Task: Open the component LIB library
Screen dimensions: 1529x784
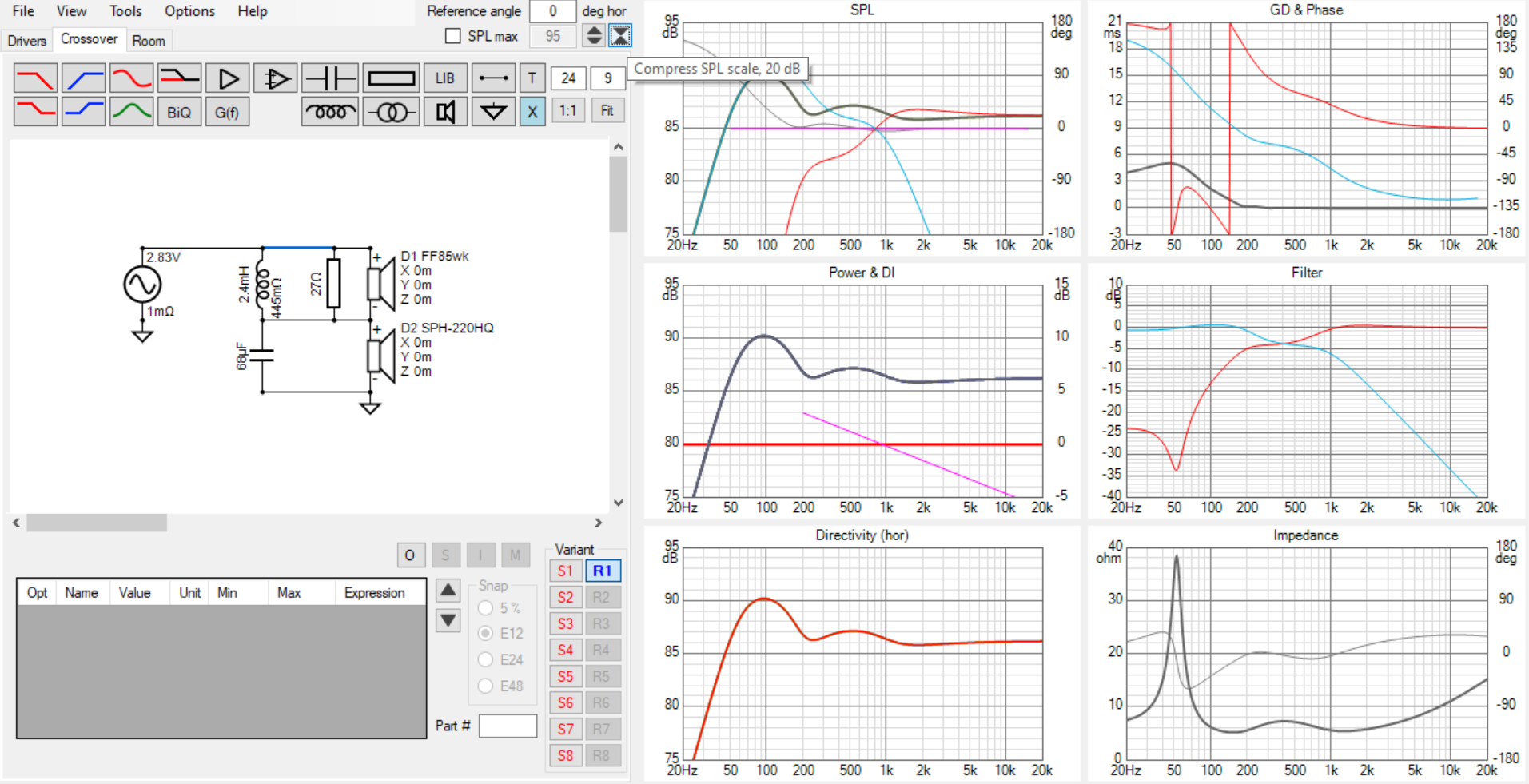Action: [x=445, y=78]
